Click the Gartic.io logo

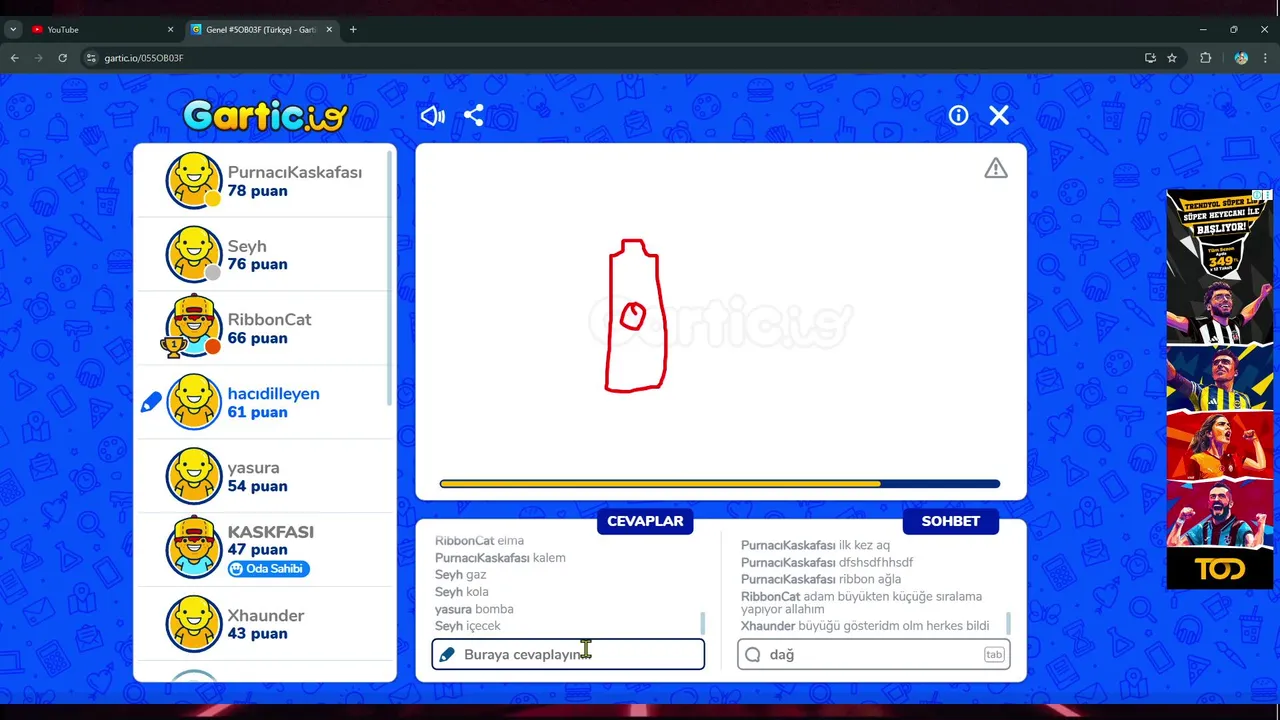pyautogui.click(x=265, y=116)
